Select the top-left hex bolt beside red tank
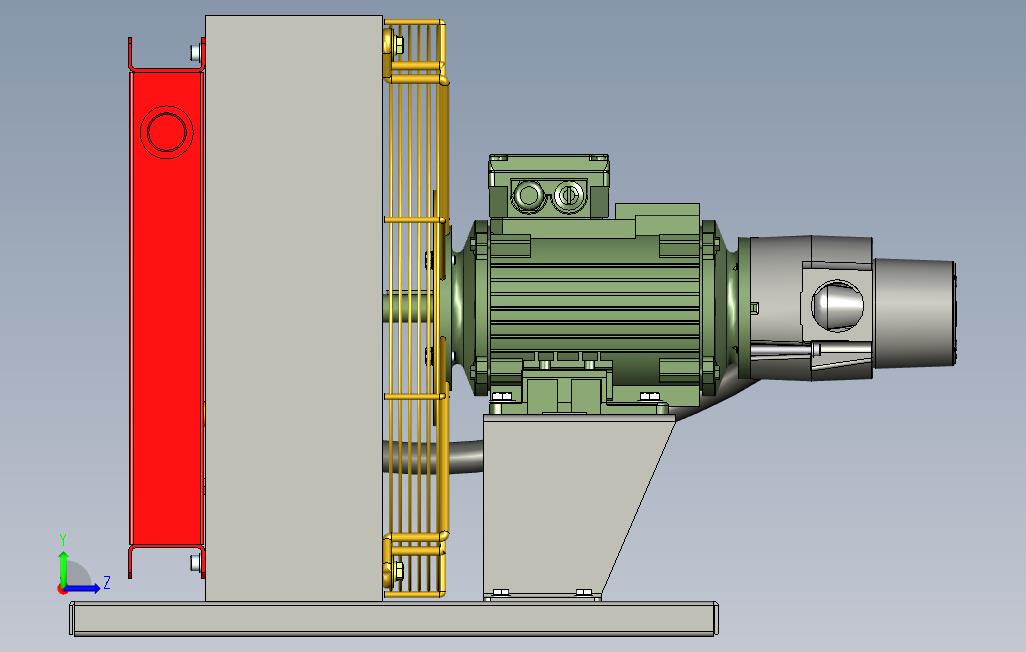The image size is (1026, 652). tap(196, 52)
